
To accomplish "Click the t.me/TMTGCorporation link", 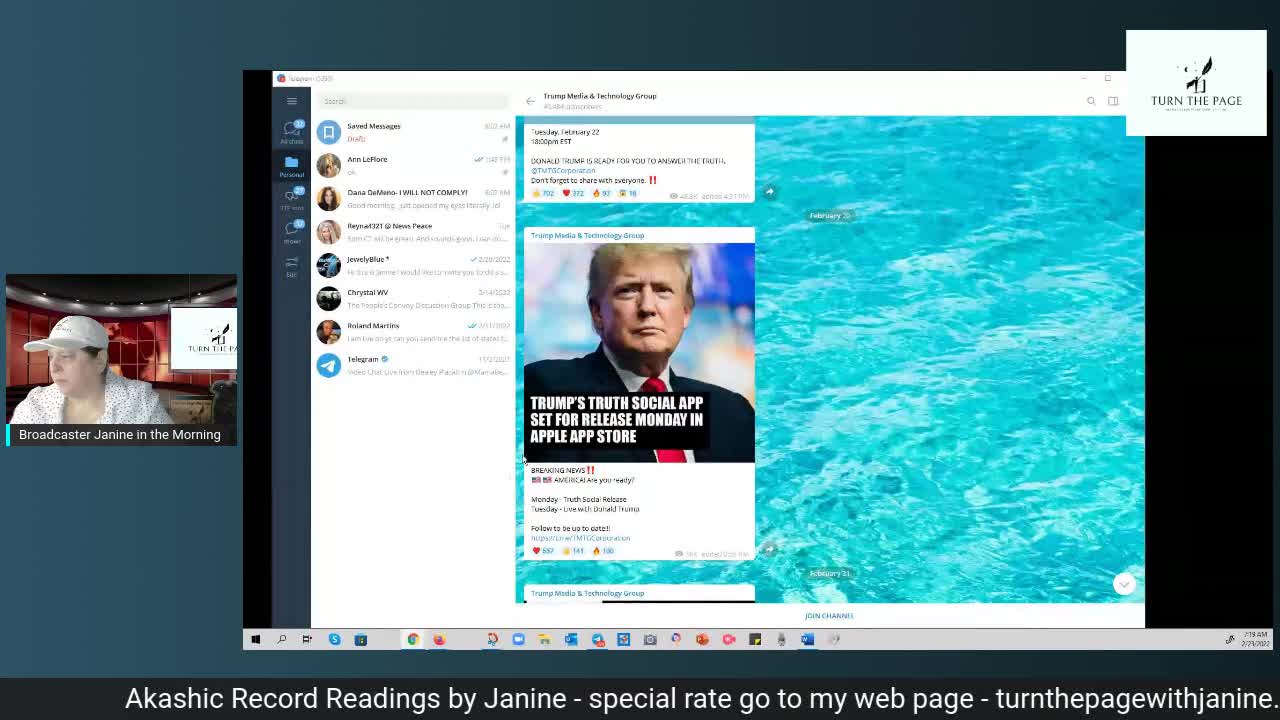I will [580, 538].
